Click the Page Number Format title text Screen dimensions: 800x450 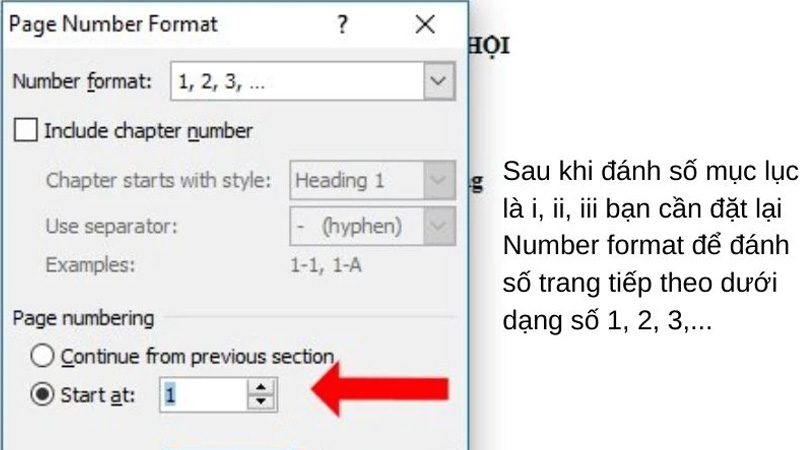point(113,24)
